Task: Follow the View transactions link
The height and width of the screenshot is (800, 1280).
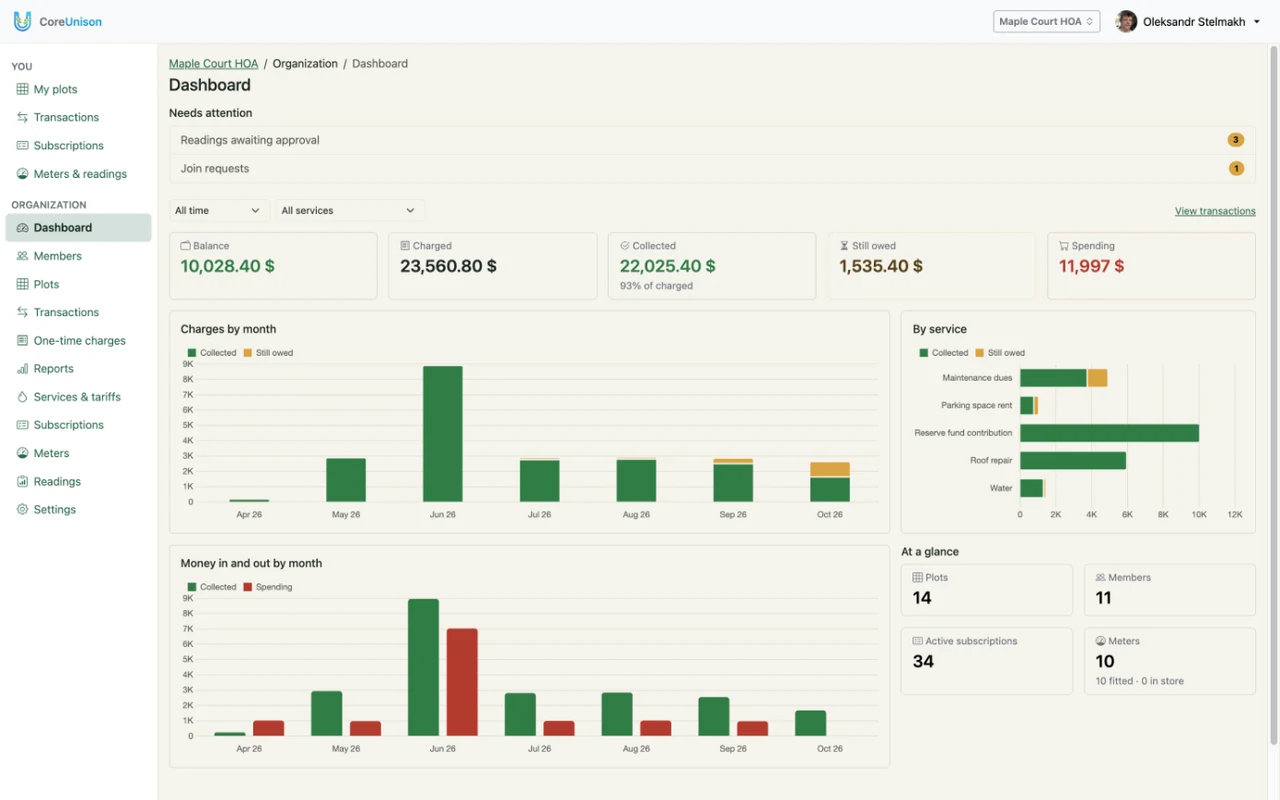Action: pos(1215,211)
